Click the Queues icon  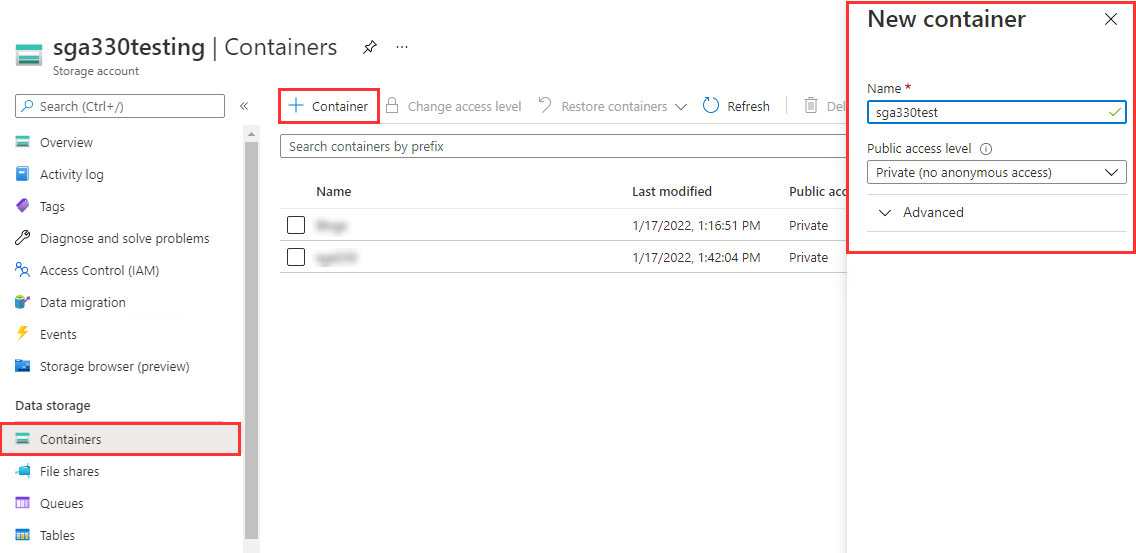pos(22,503)
